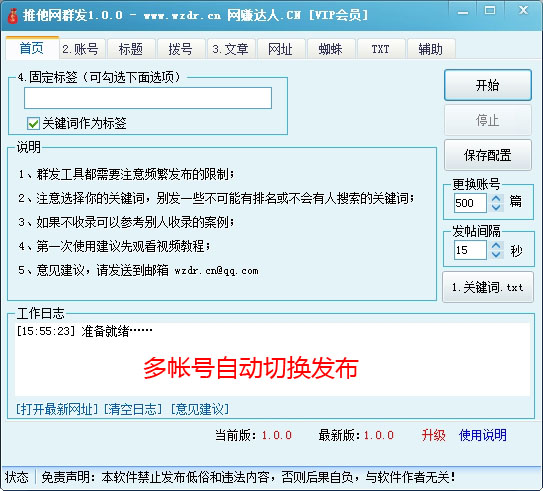
Task: Minimize the 推他网群发 window
Action: pos(463,11)
